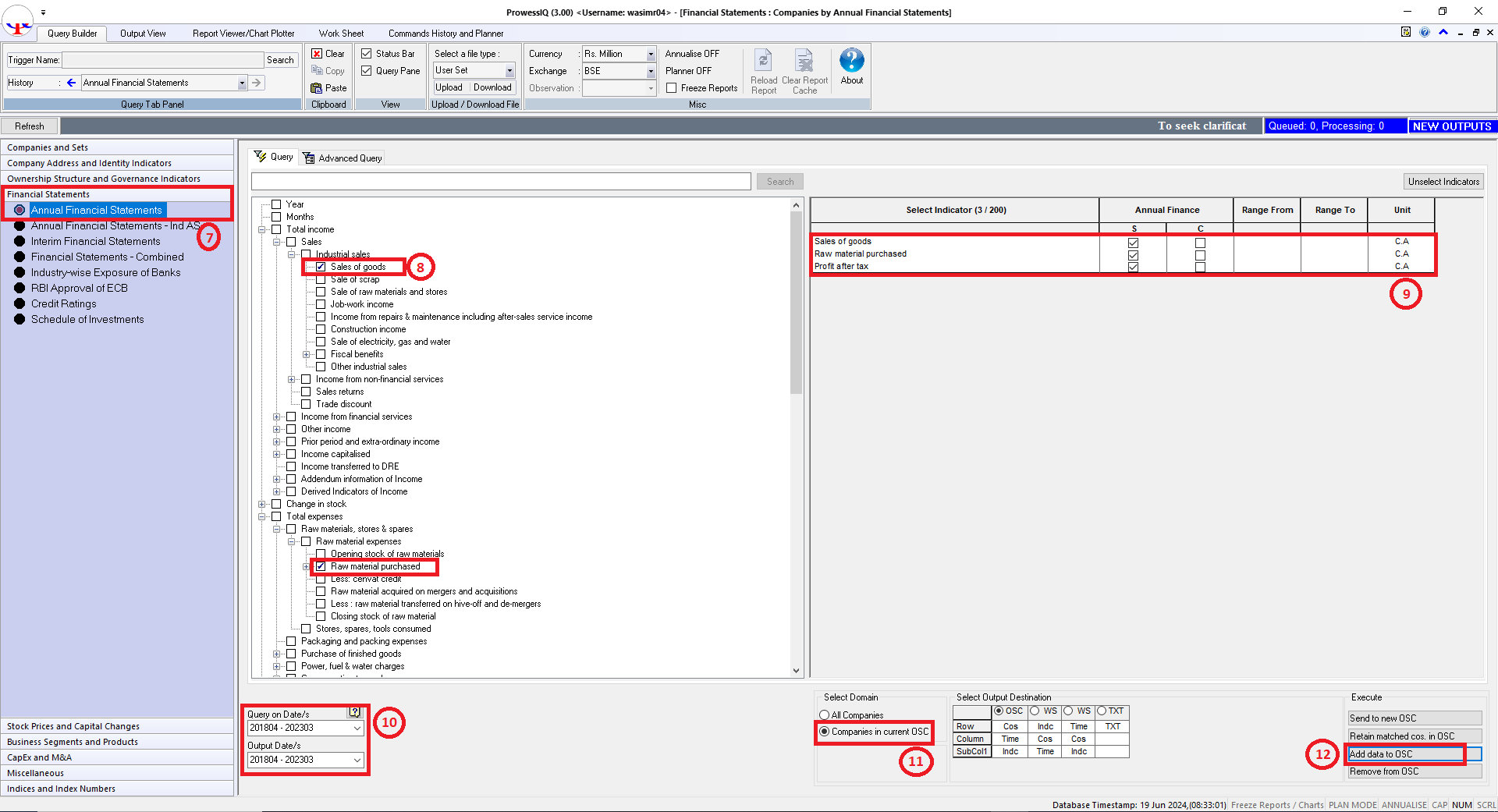Open the Query on Dates dropdown
Image resolution: width=1498 pixels, height=812 pixels.
(357, 728)
